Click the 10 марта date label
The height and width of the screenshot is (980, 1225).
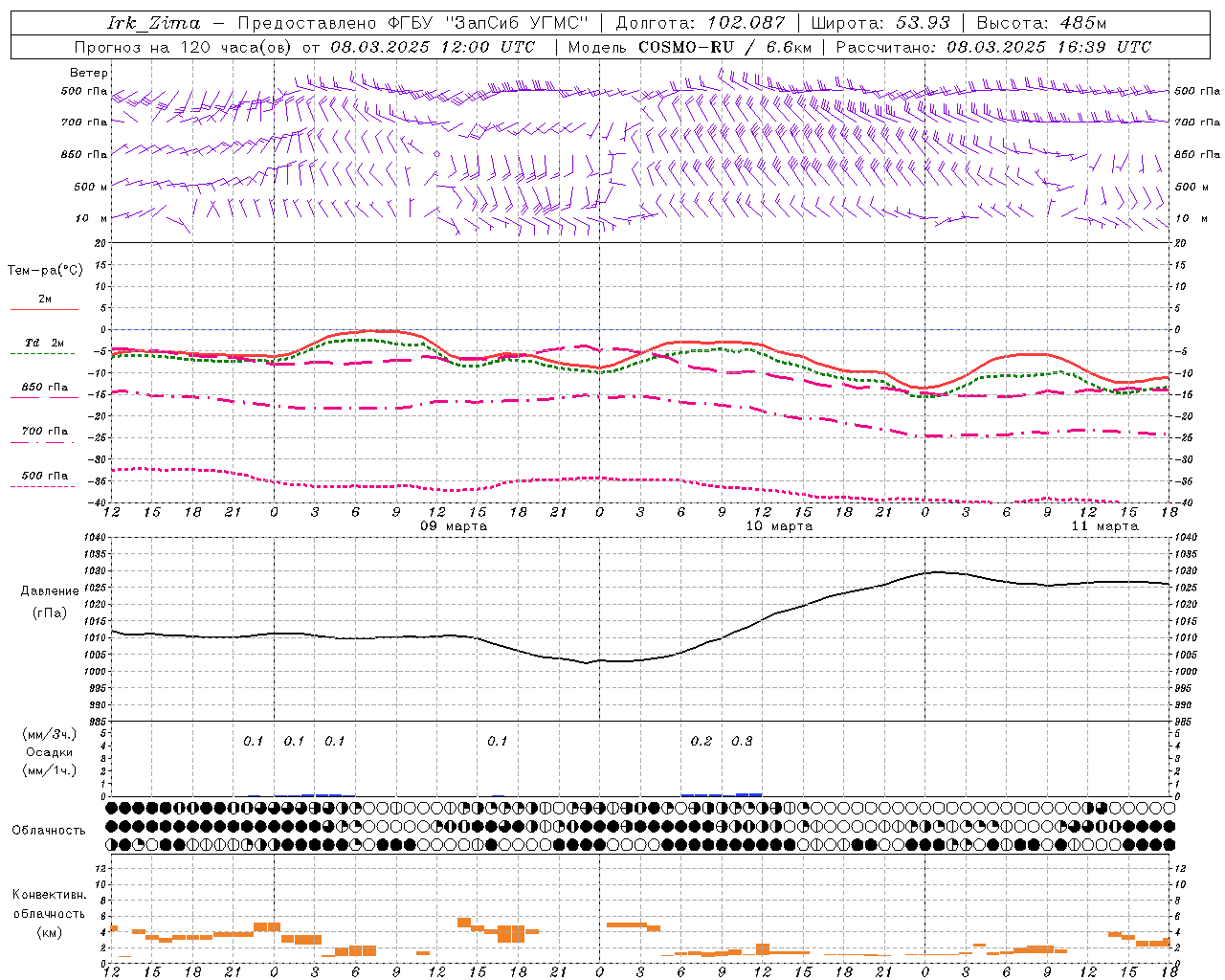click(x=779, y=526)
